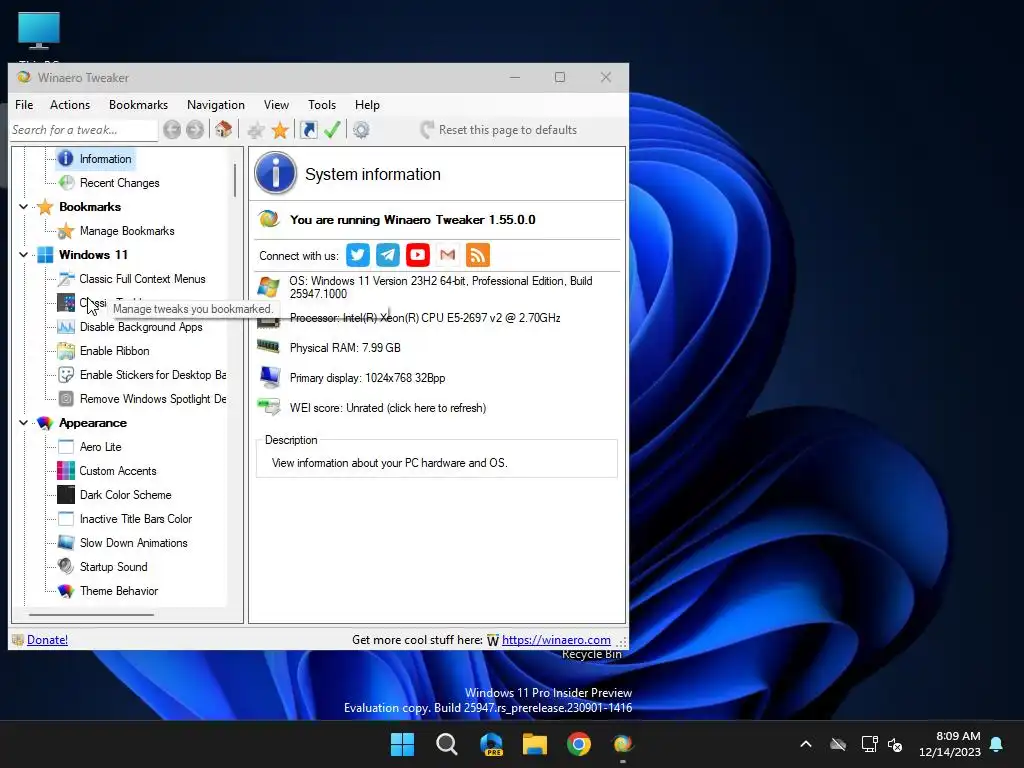Click Winaero Tweaker logo beside version text

(268, 219)
